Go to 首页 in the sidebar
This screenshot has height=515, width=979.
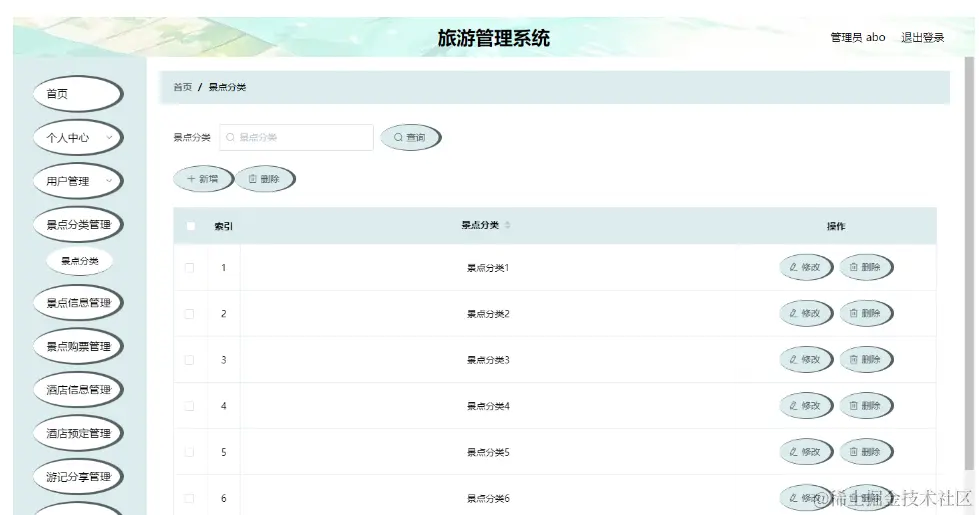(x=78, y=94)
